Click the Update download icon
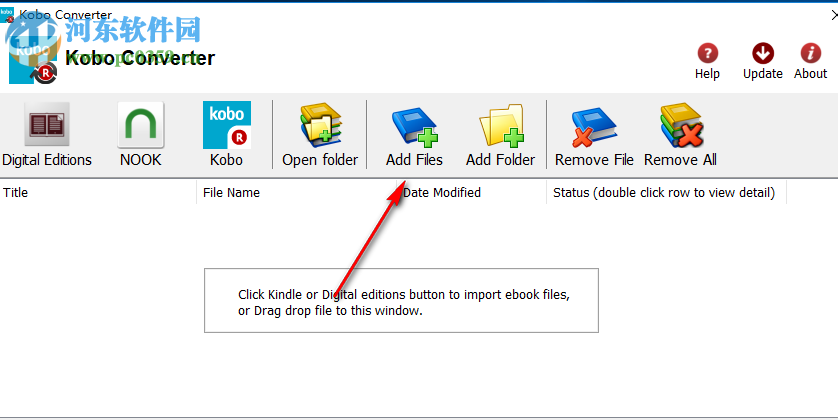The height and width of the screenshot is (420, 838). (x=763, y=53)
